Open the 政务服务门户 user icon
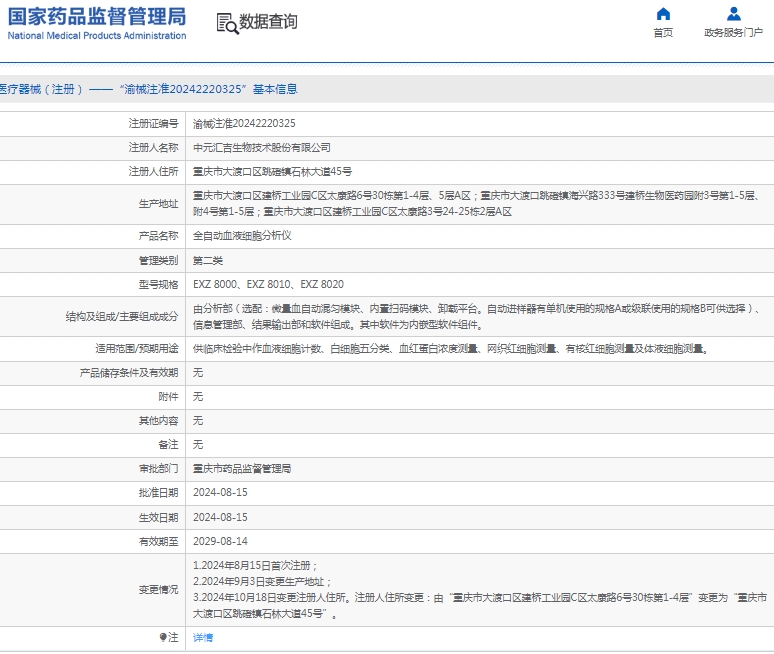774x654 pixels. pyautogui.click(x=734, y=13)
